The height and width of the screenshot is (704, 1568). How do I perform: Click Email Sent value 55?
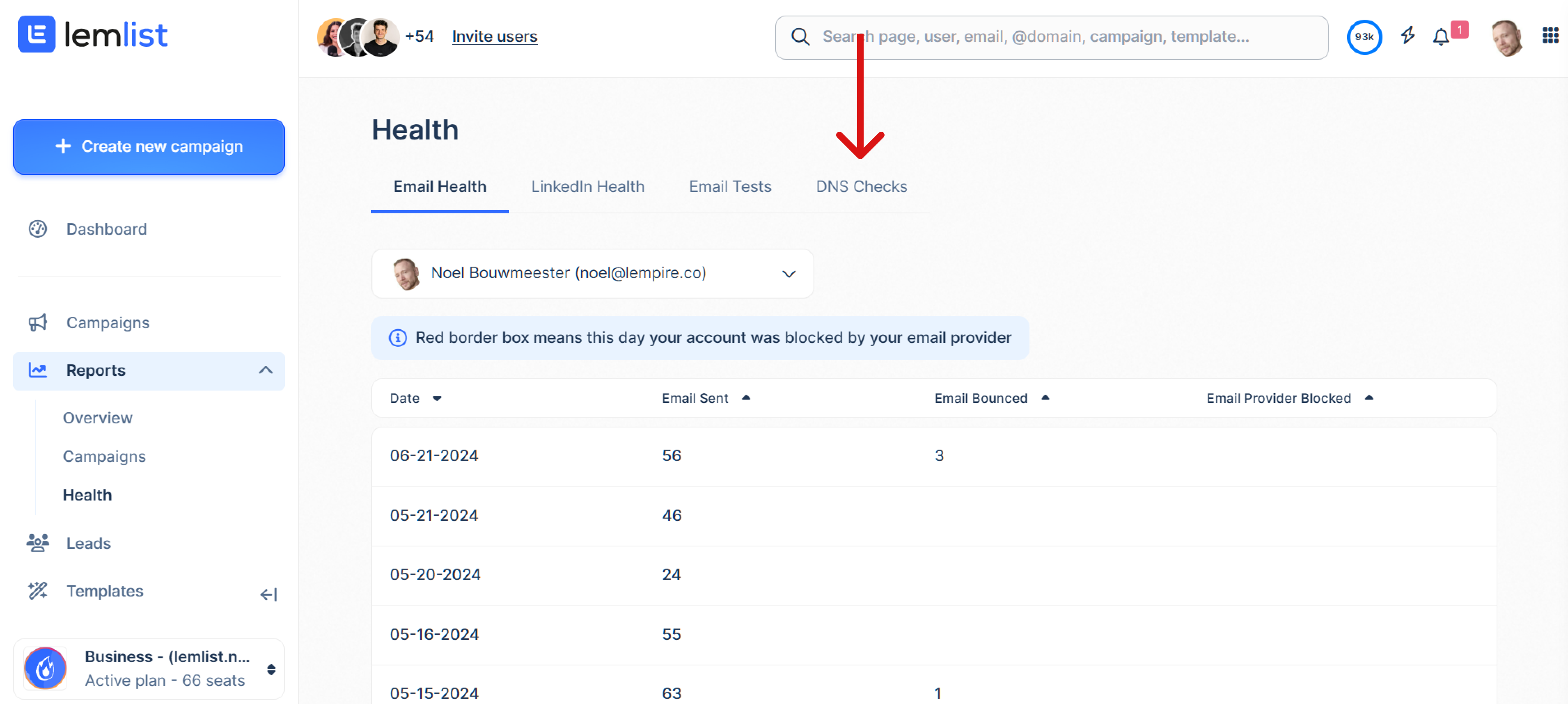pos(672,634)
